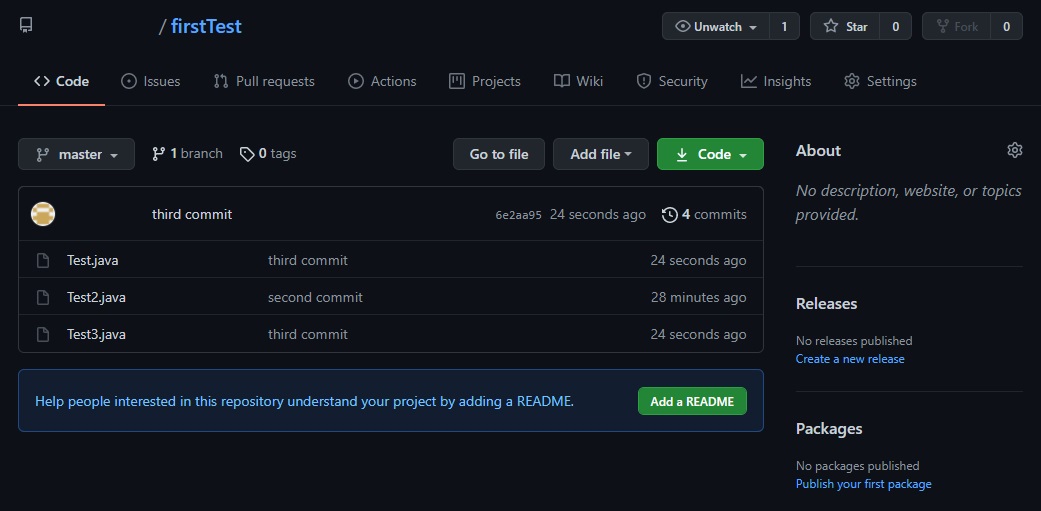The width and height of the screenshot is (1041, 511).
Task: Click '24 seconds ago' in Test.java row
Action: click(698, 260)
